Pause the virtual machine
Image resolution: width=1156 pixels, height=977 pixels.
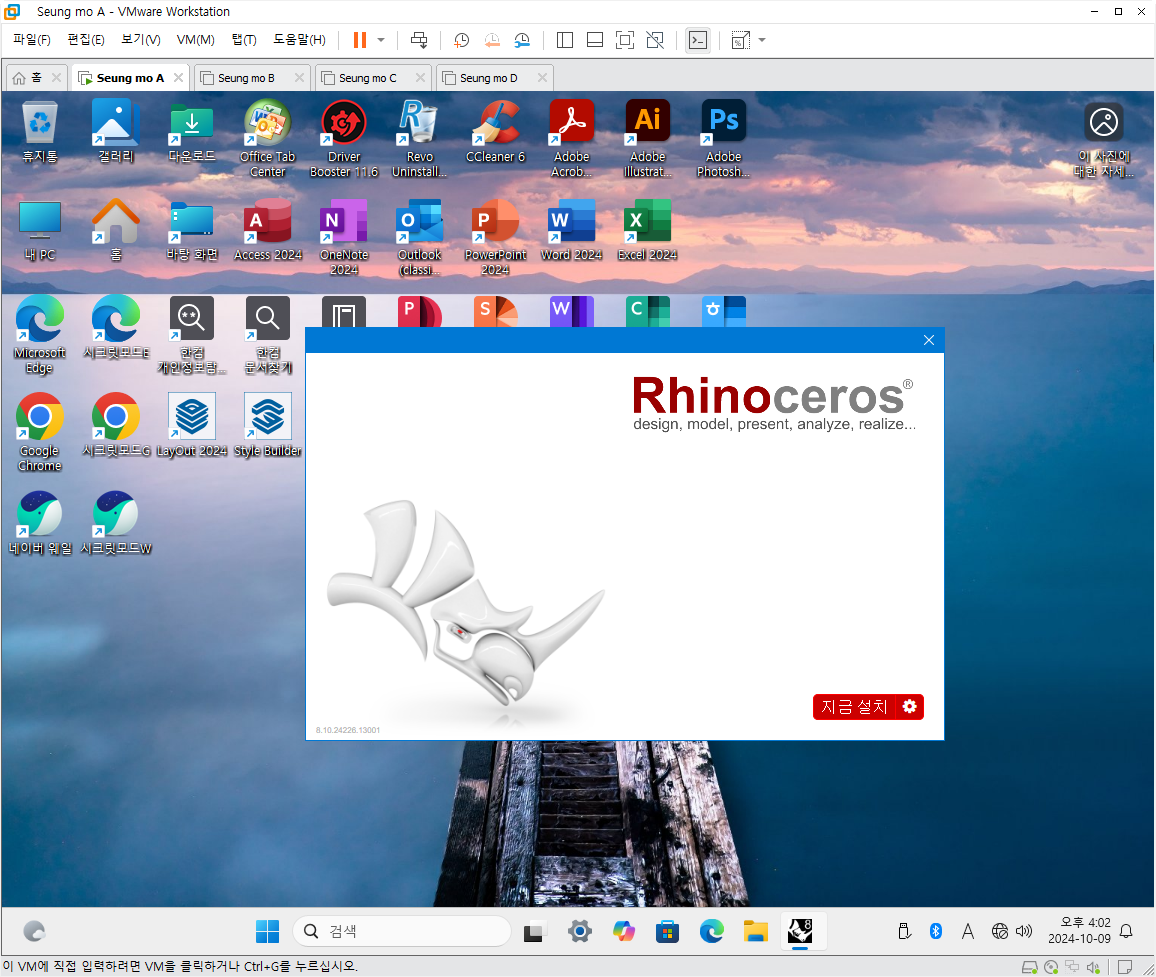(360, 40)
